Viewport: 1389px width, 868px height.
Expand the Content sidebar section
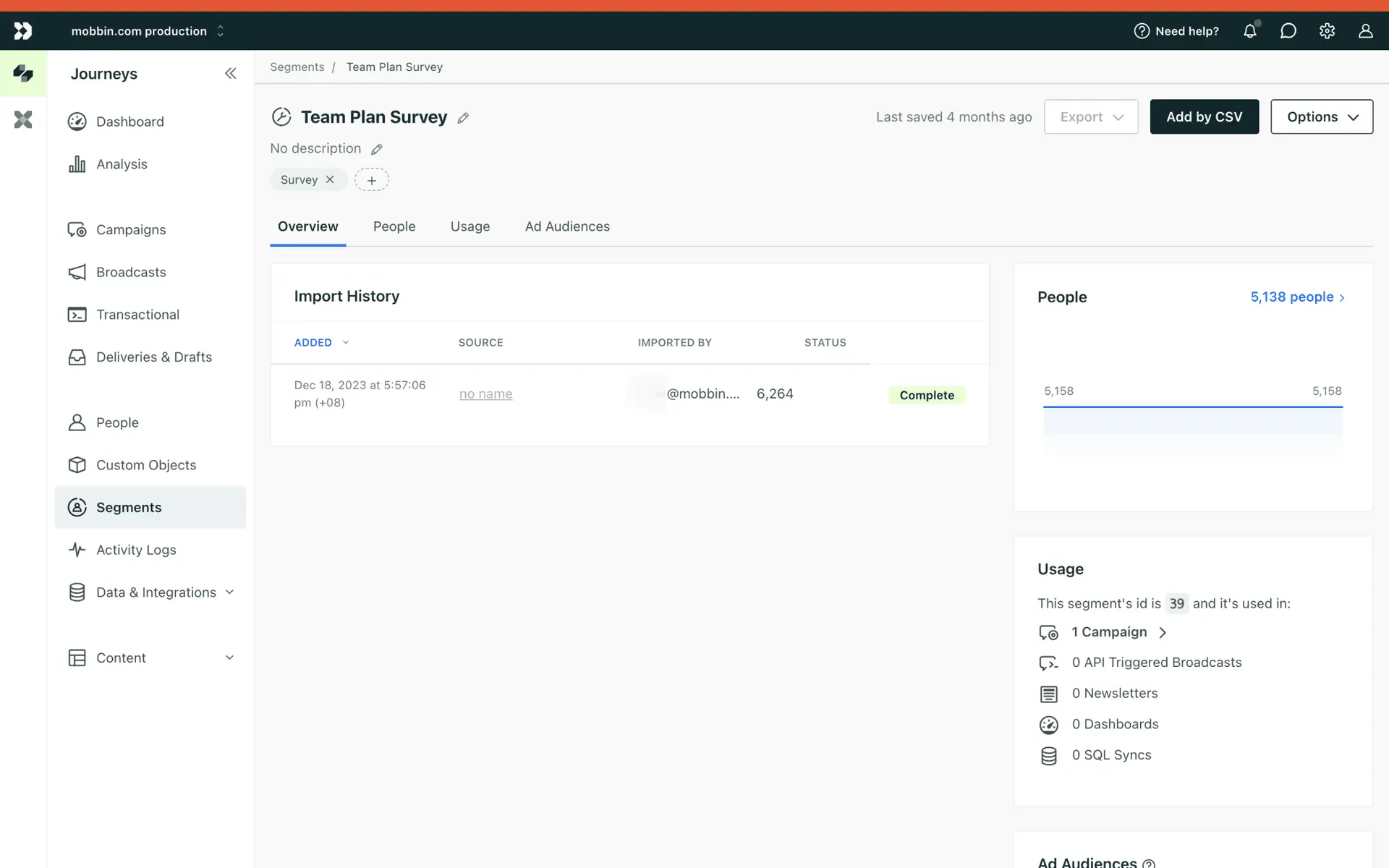(x=229, y=658)
